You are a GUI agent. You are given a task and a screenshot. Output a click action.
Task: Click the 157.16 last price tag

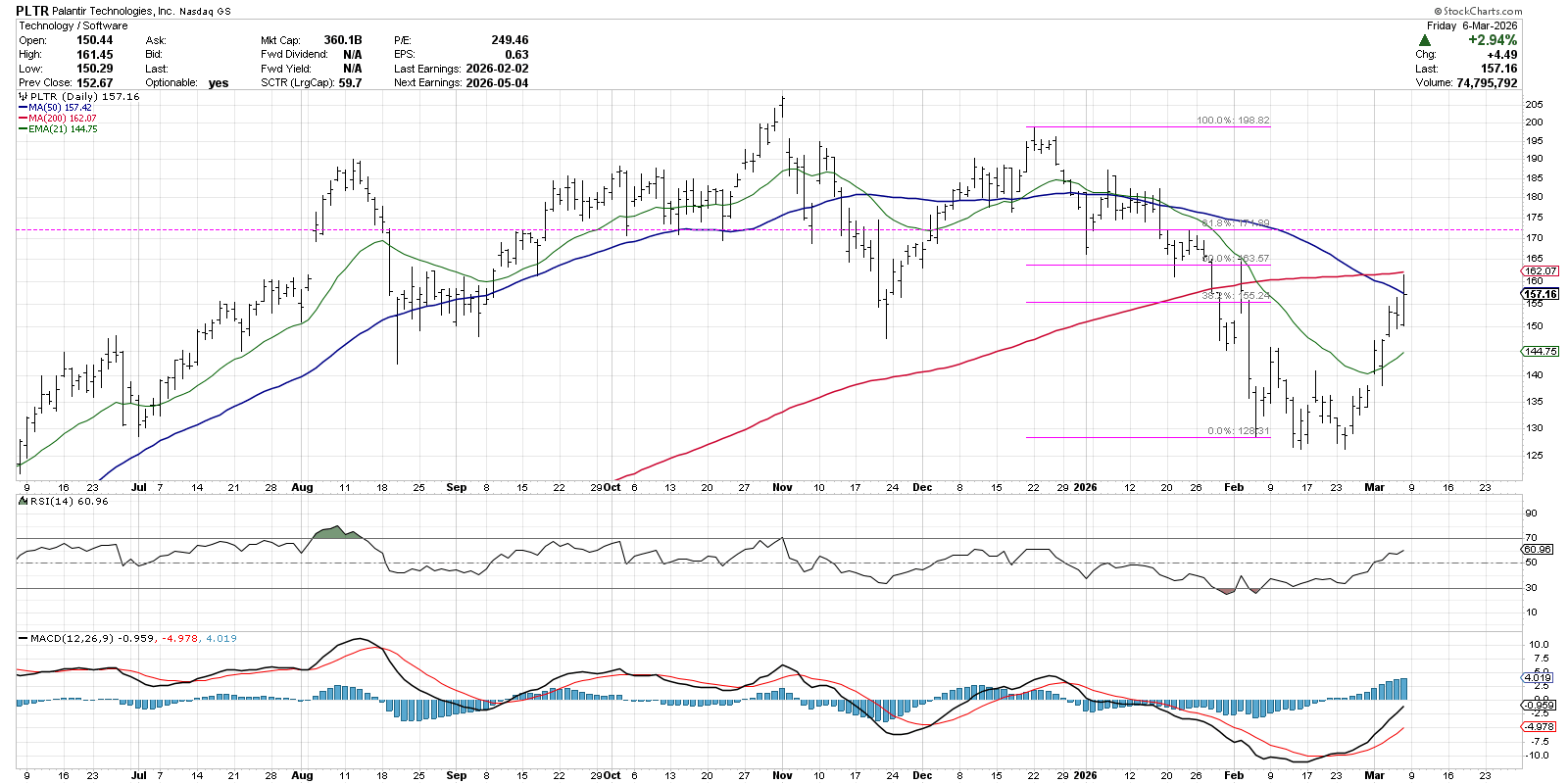1541,294
